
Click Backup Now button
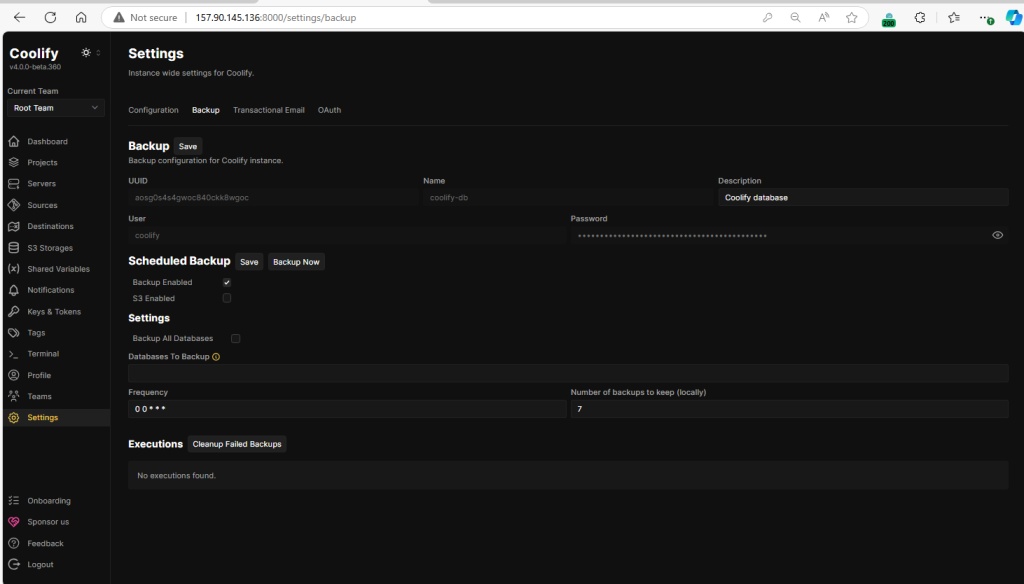pyautogui.click(x=296, y=262)
